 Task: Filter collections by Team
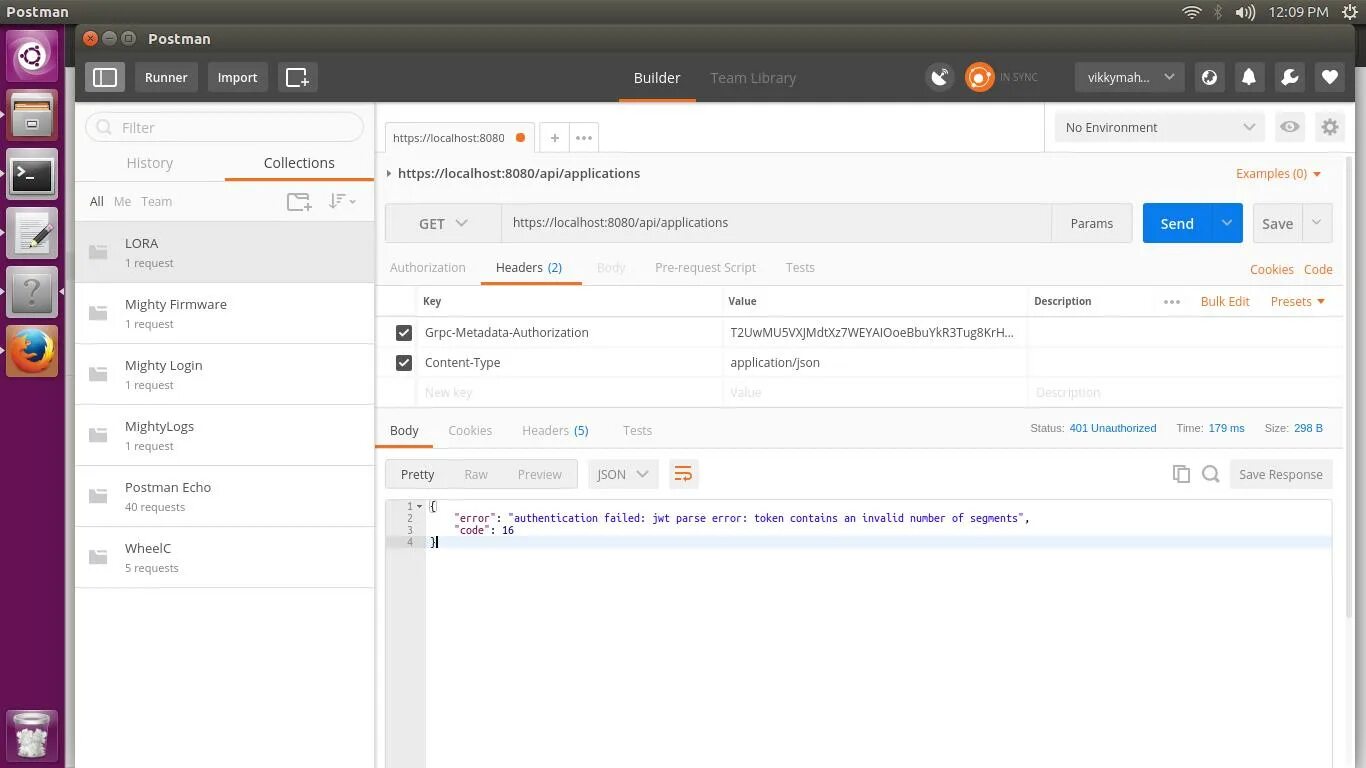[x=156, y=201]
